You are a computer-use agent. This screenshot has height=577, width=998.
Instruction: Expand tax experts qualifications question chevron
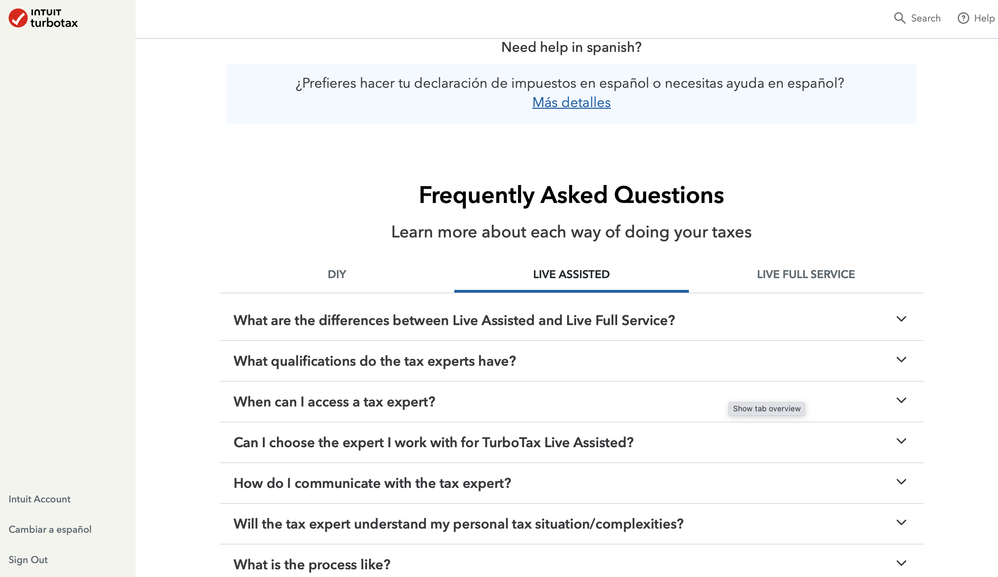(901, 360)
